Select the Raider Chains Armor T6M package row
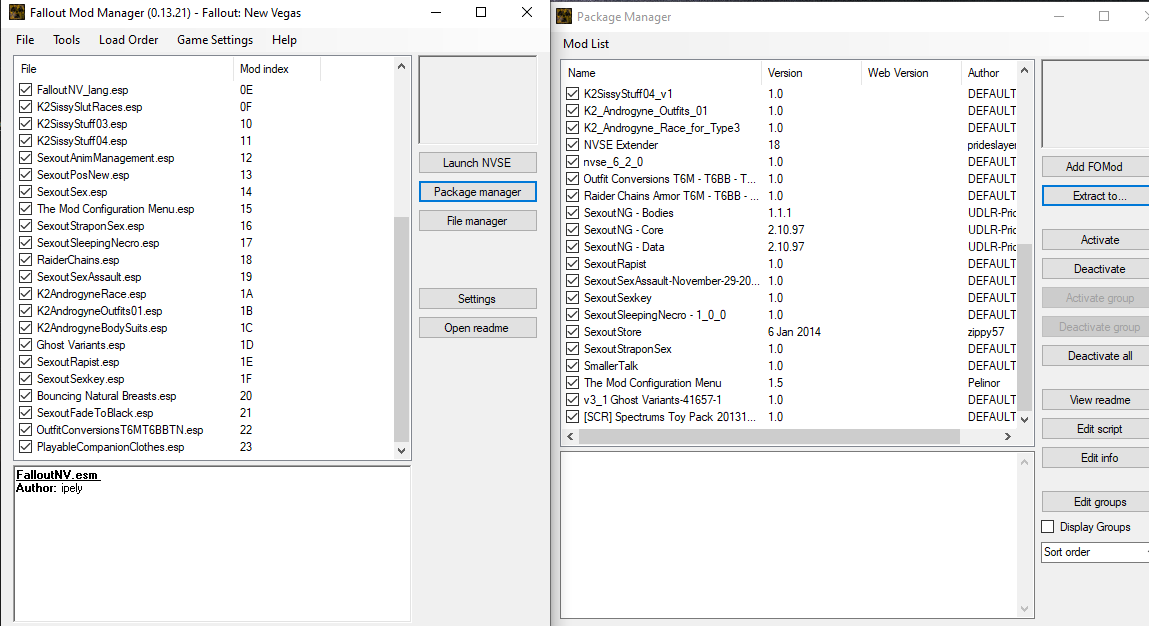The width and height of the screenshot is (1149, 626). tap(670, 196)
